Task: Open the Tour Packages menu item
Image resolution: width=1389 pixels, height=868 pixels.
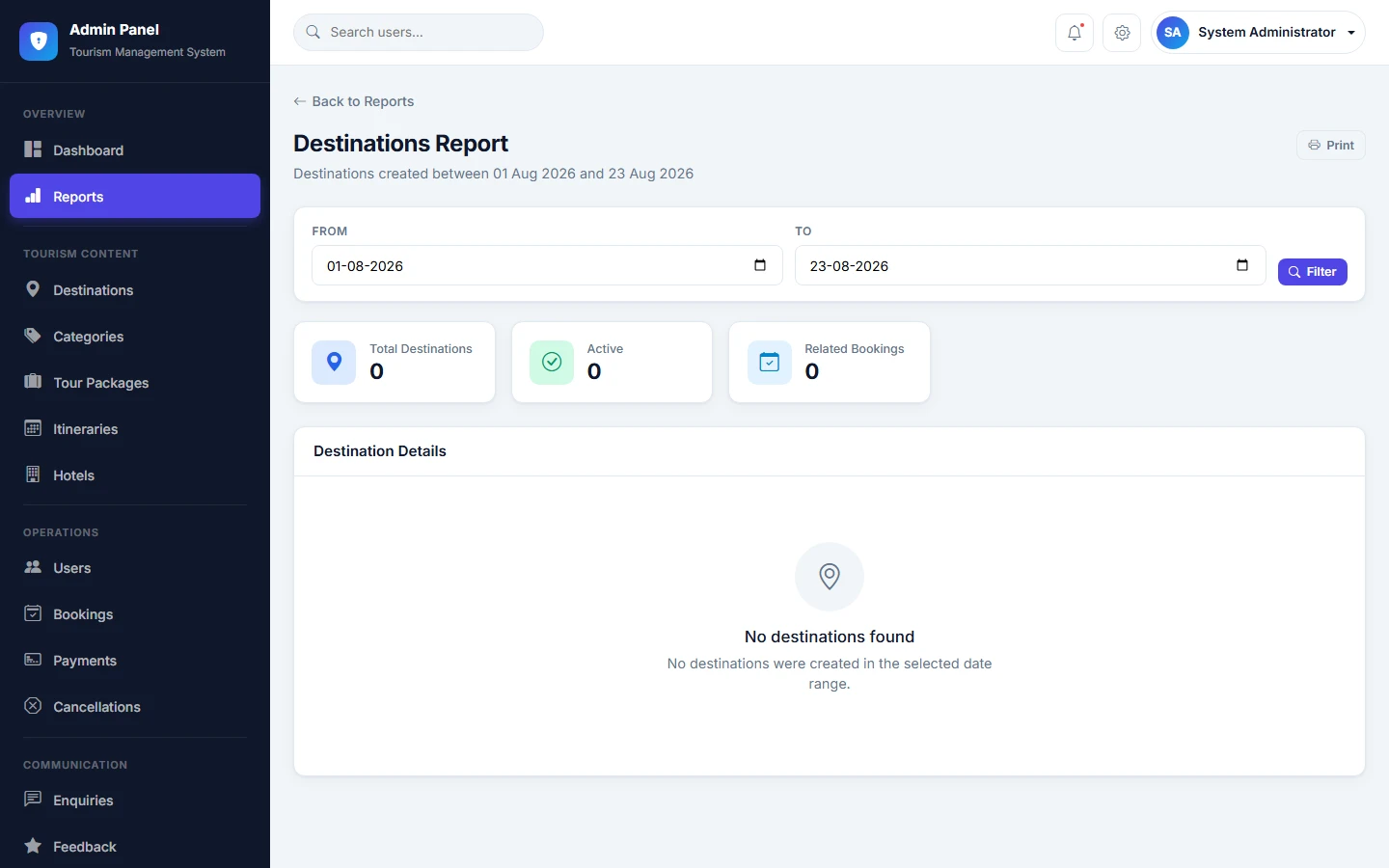Action: [x=135, y=383]
